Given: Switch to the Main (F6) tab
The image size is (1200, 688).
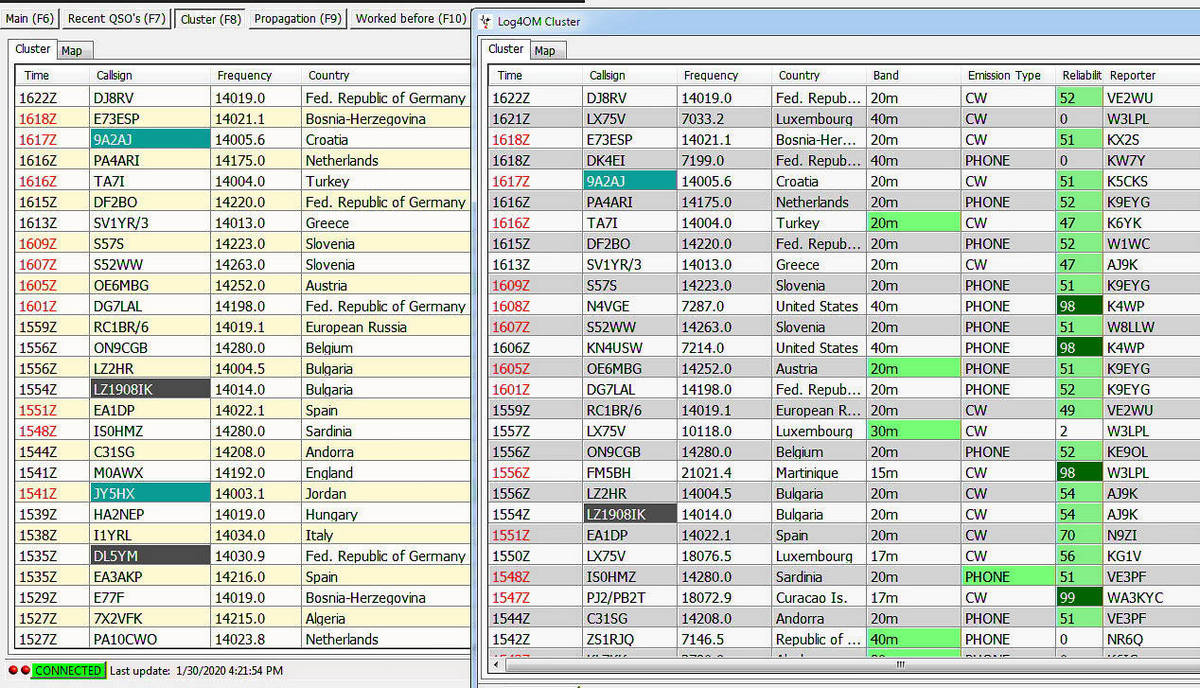Looking at the screenshot, I should 30,18.
